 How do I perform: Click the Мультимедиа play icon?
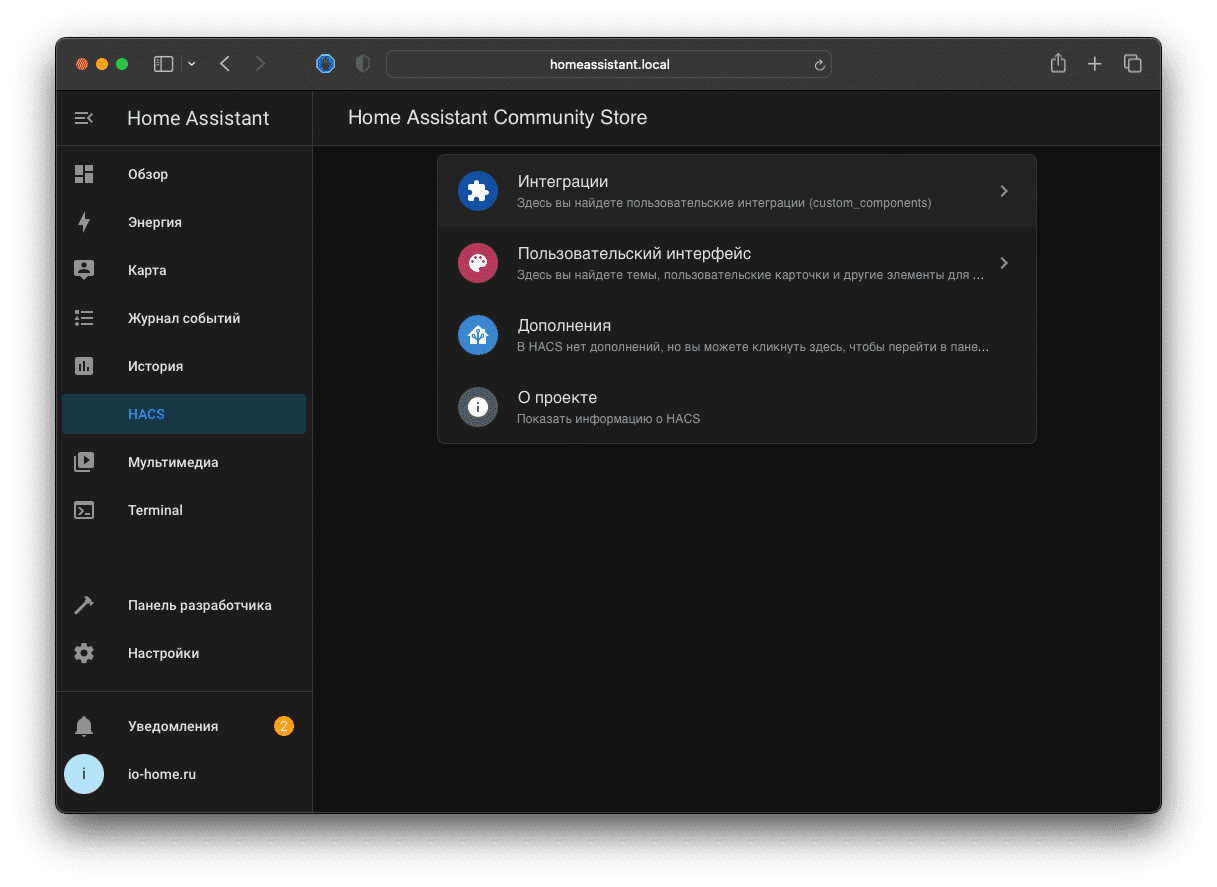tap(84, 462)
